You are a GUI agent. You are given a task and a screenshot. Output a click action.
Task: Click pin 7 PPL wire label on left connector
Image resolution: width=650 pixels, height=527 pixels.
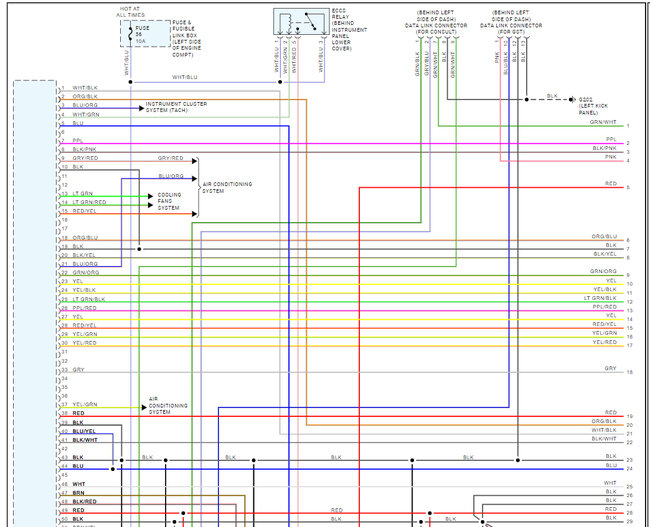point(78,141)
